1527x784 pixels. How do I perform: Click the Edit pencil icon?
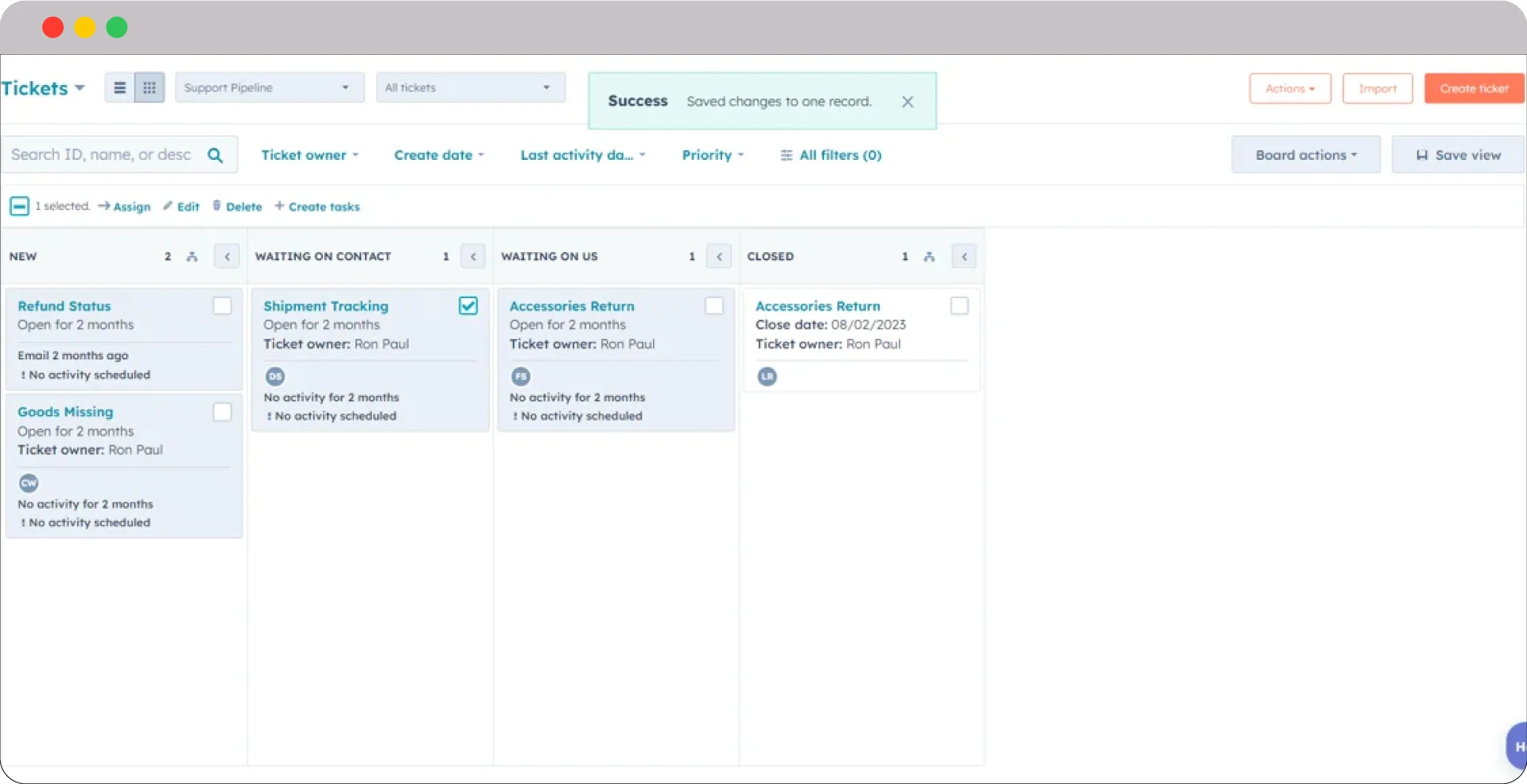pos(169,206)
